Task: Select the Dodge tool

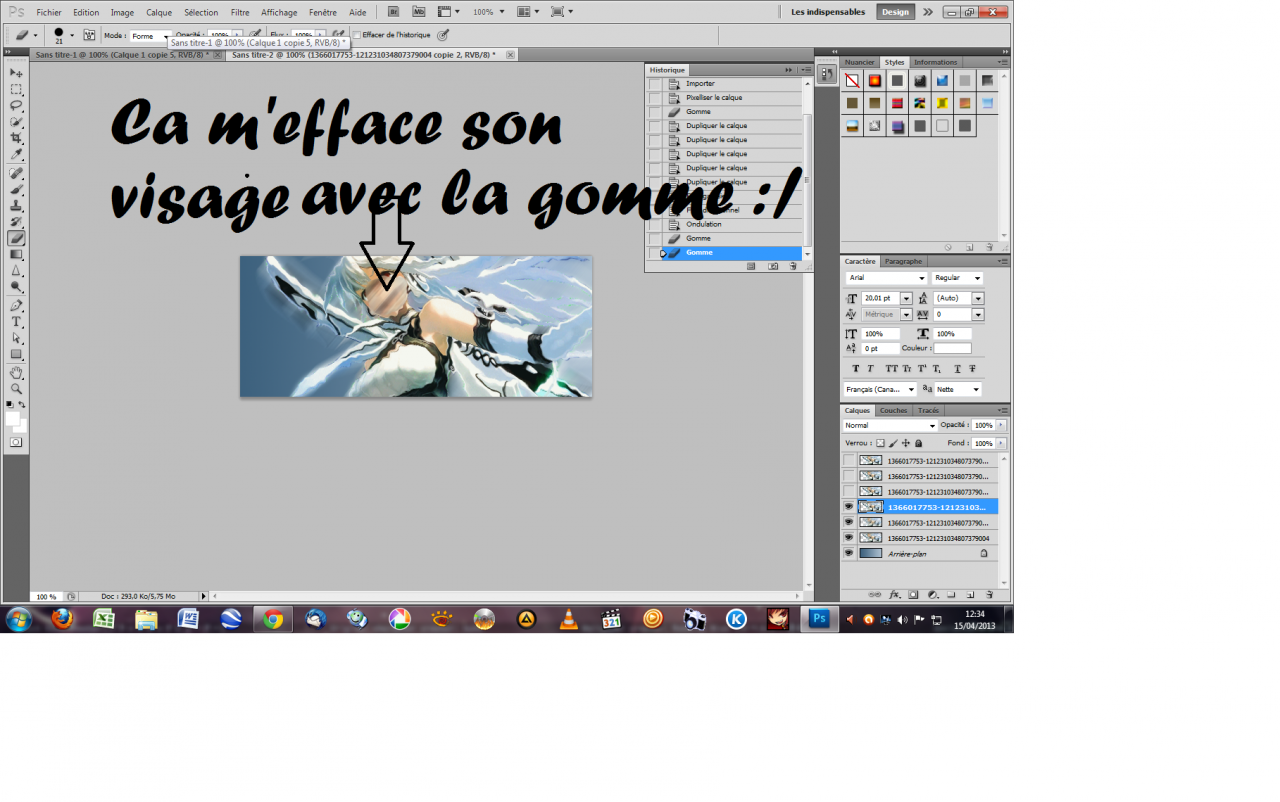Action: pos(16,286)
